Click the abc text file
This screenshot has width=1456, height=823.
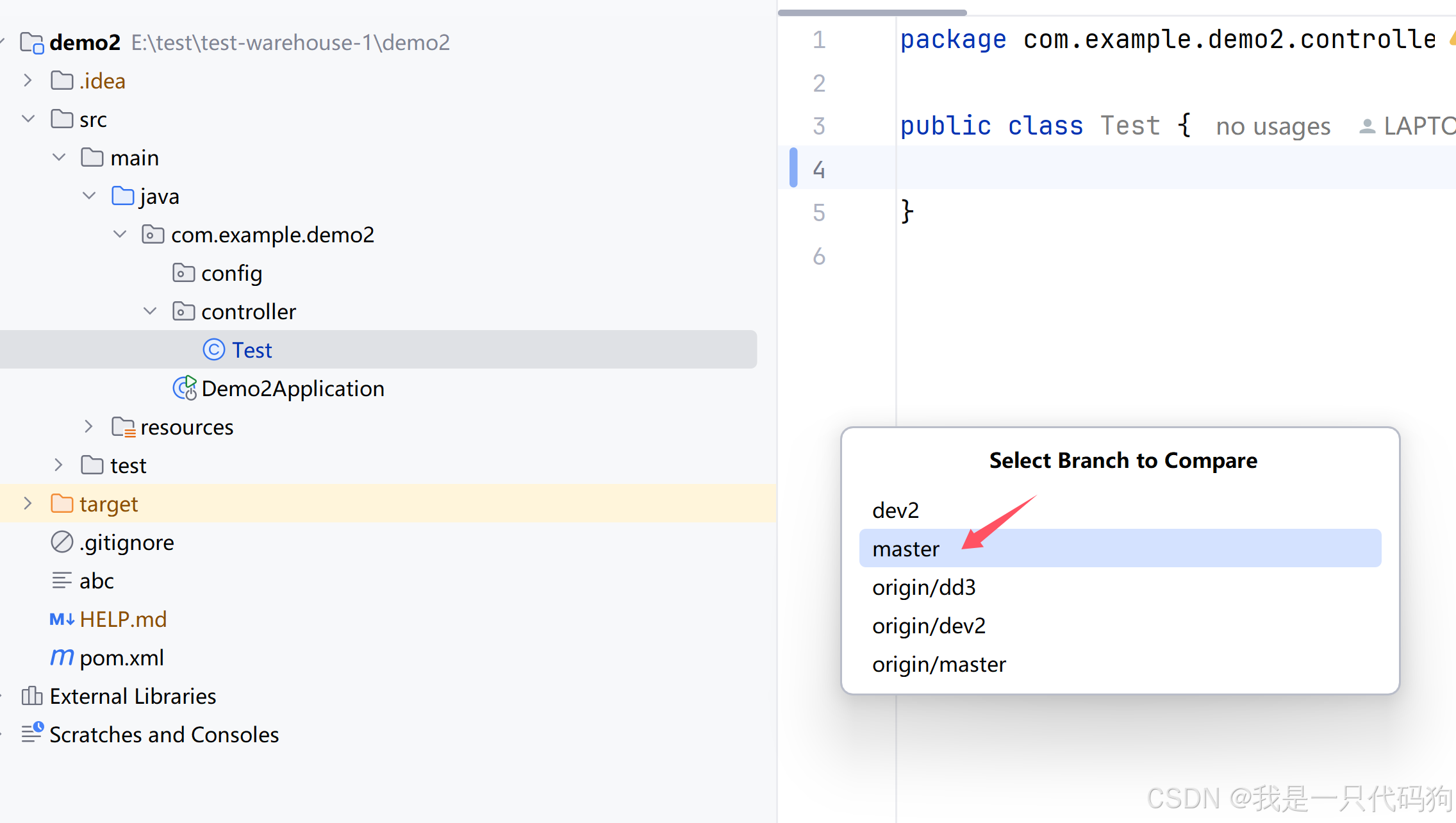96,581
